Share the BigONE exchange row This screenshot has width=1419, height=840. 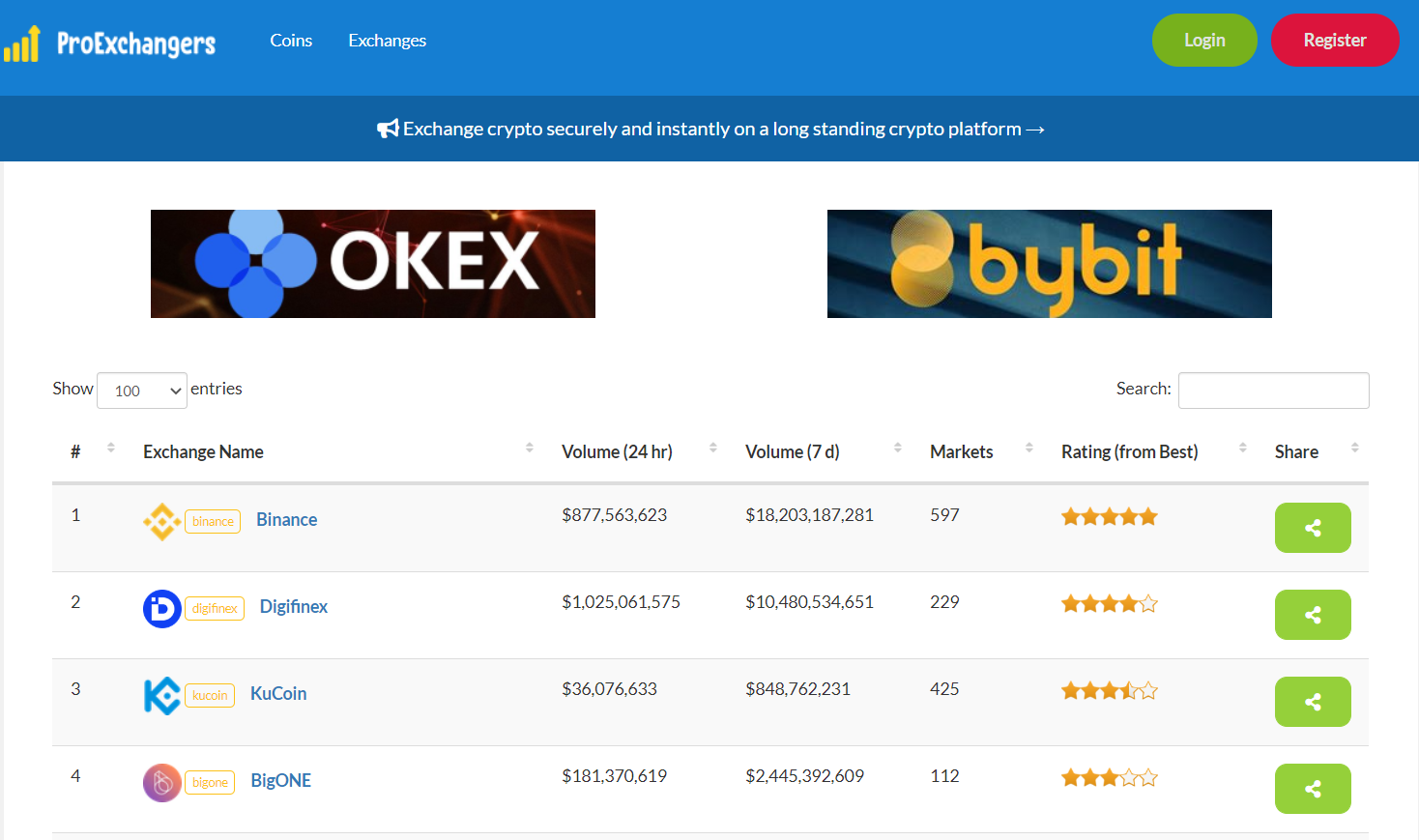(x=1313, y=789)
